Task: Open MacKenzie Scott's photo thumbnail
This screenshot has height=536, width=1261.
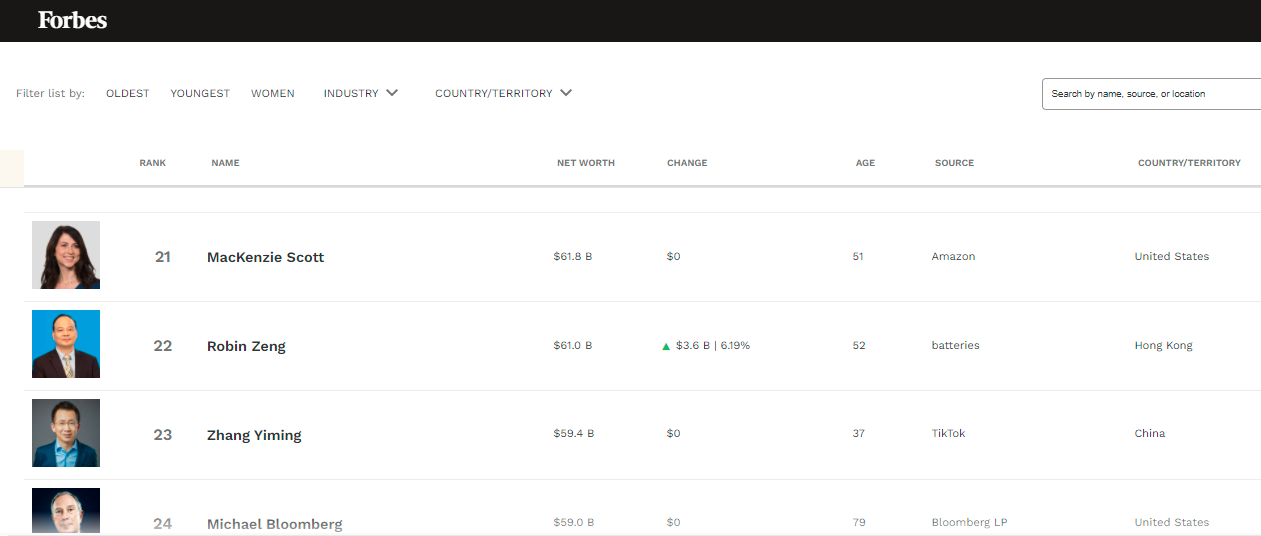Action: (x=66, y=255)
